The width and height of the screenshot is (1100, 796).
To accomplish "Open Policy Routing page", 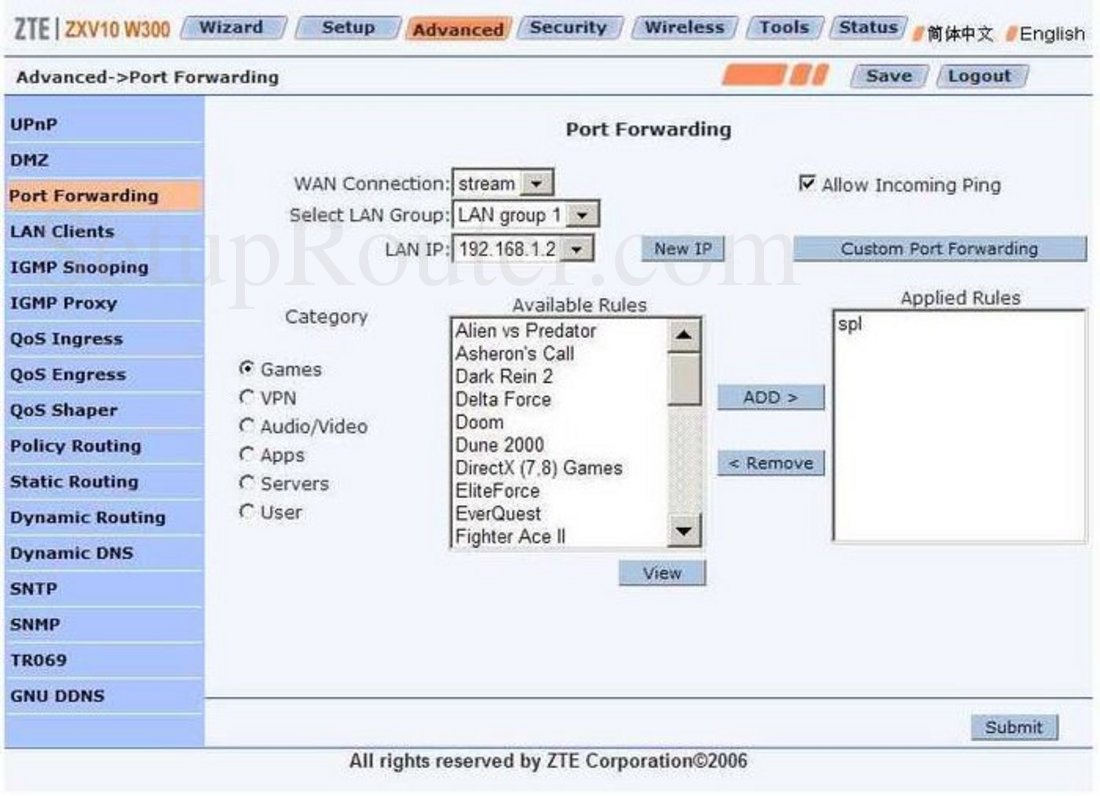I will pos(104,447).
